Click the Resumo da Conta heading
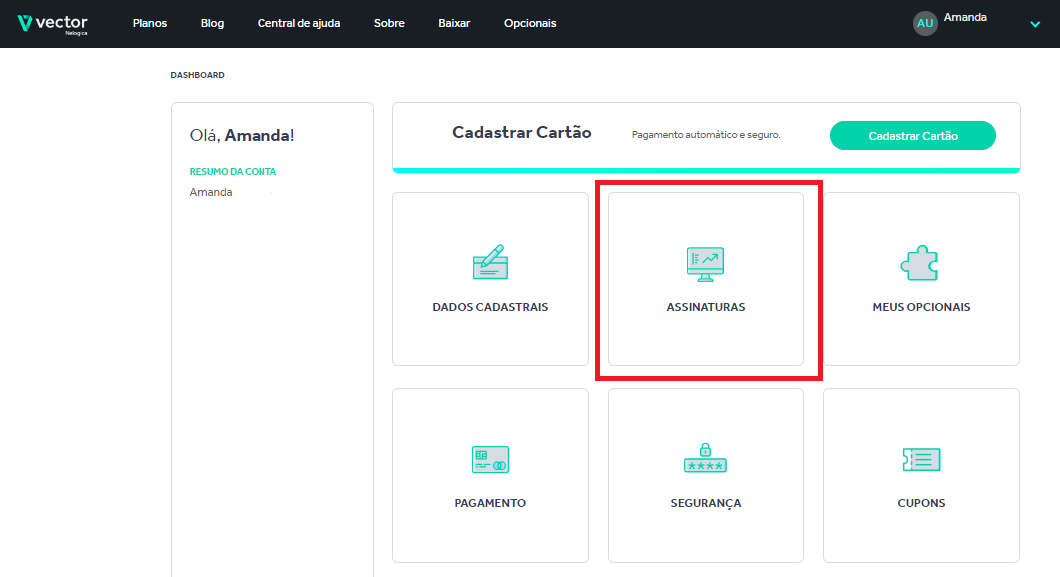The height and width of the screenshot is (577, 1060). tap(233, 172)
